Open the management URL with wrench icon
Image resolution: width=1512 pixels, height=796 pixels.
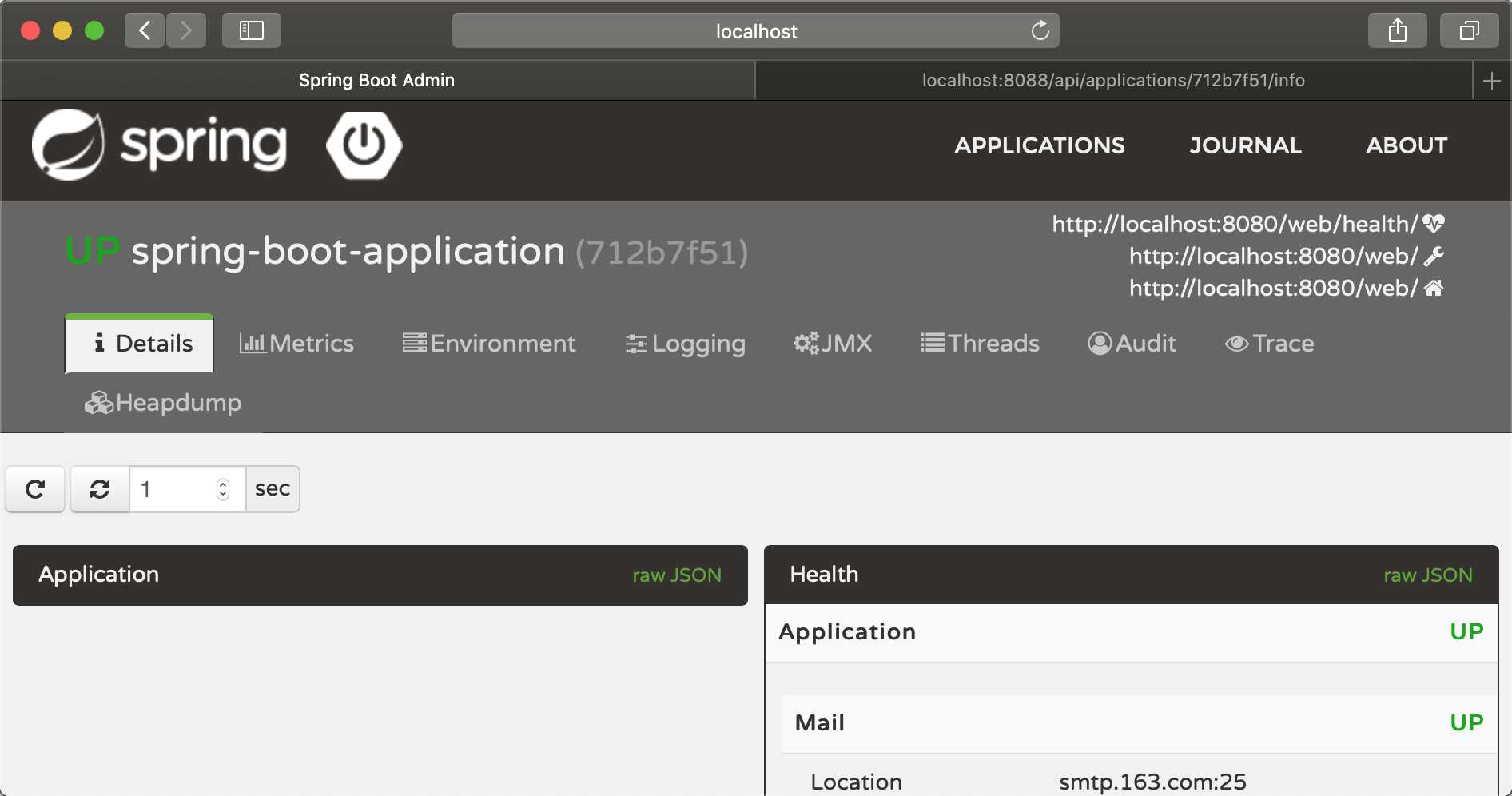(1273, 256)
